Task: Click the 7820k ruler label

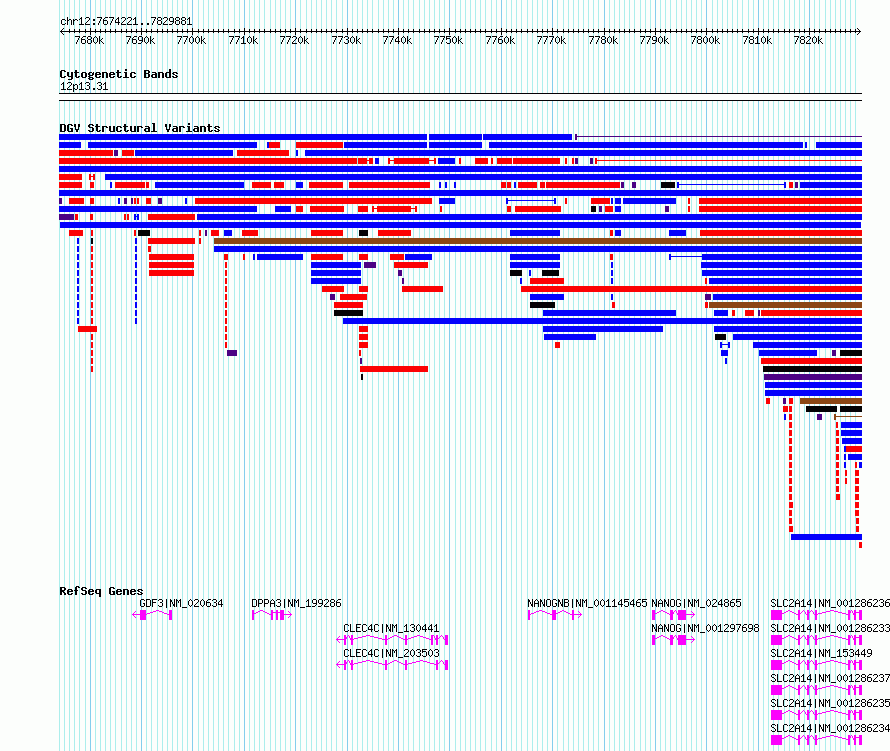Action: click(808, 40)
